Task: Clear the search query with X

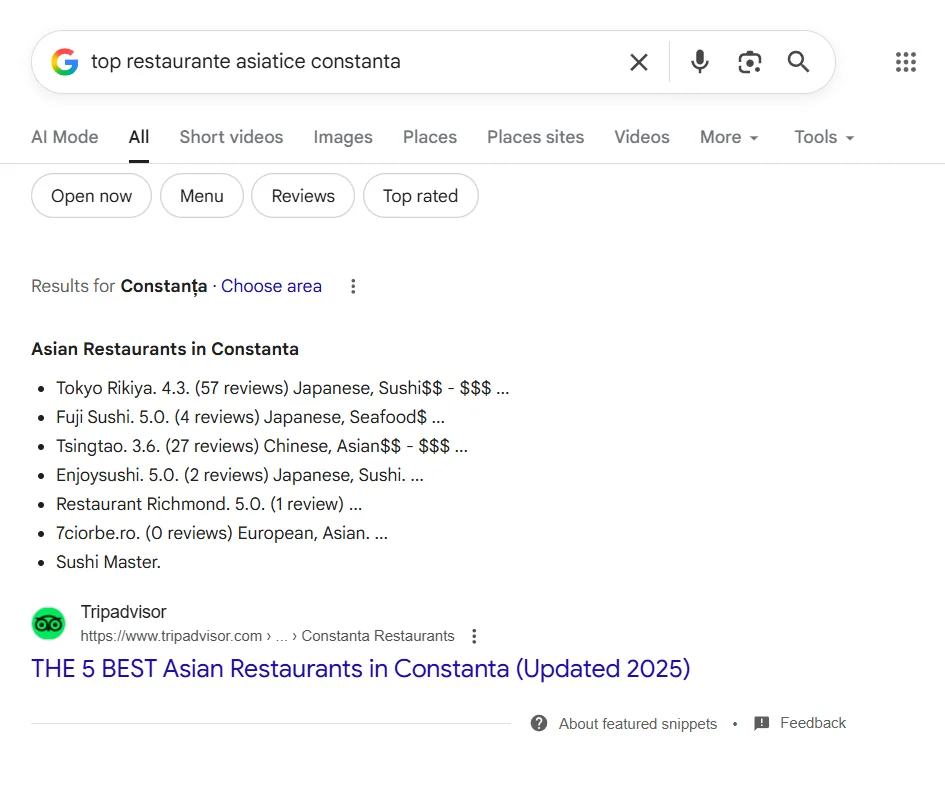Action: click(639, 61)
